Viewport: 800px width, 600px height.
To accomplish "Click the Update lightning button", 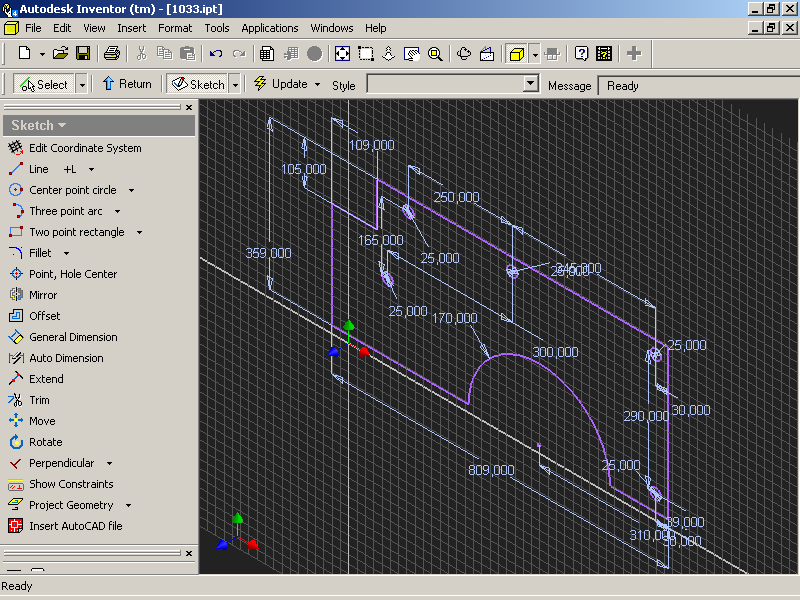I will click(281, 84).
